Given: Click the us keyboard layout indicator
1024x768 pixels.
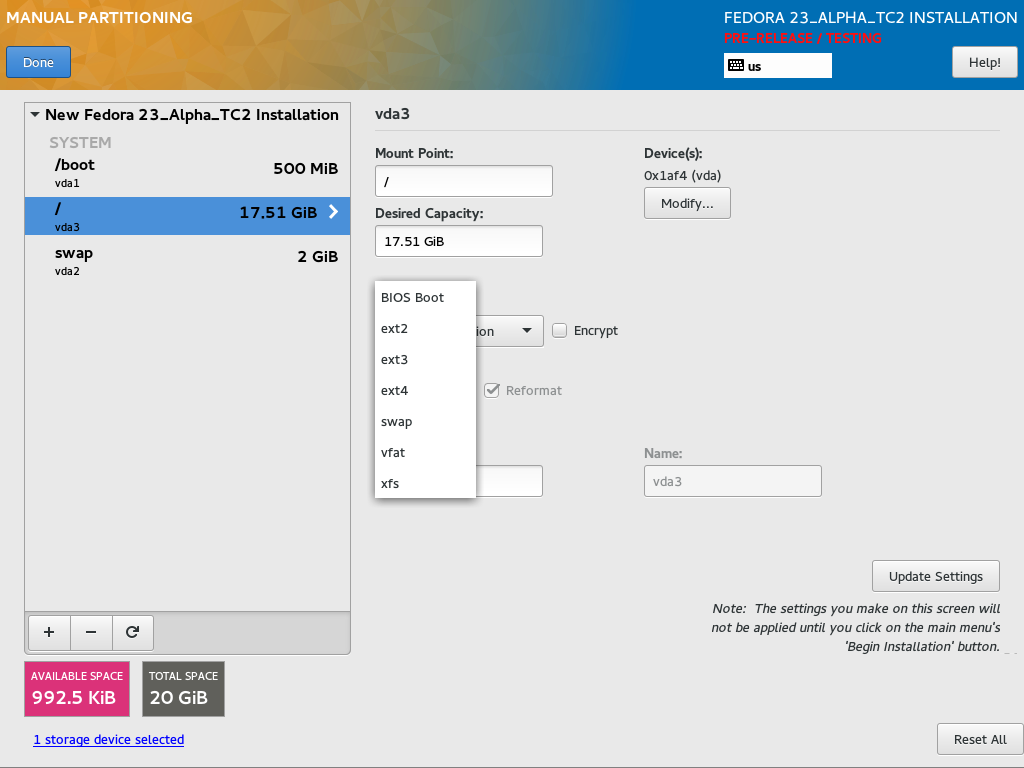Looking at the screenshot, I should coord(778,65).
